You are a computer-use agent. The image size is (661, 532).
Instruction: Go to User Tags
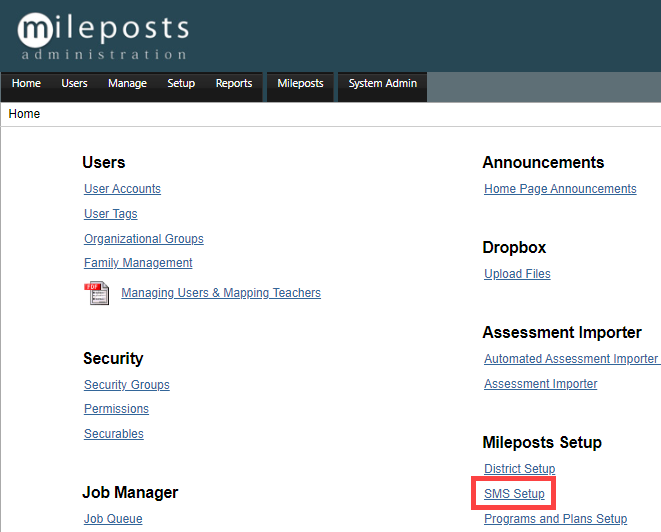click(110, 214)
